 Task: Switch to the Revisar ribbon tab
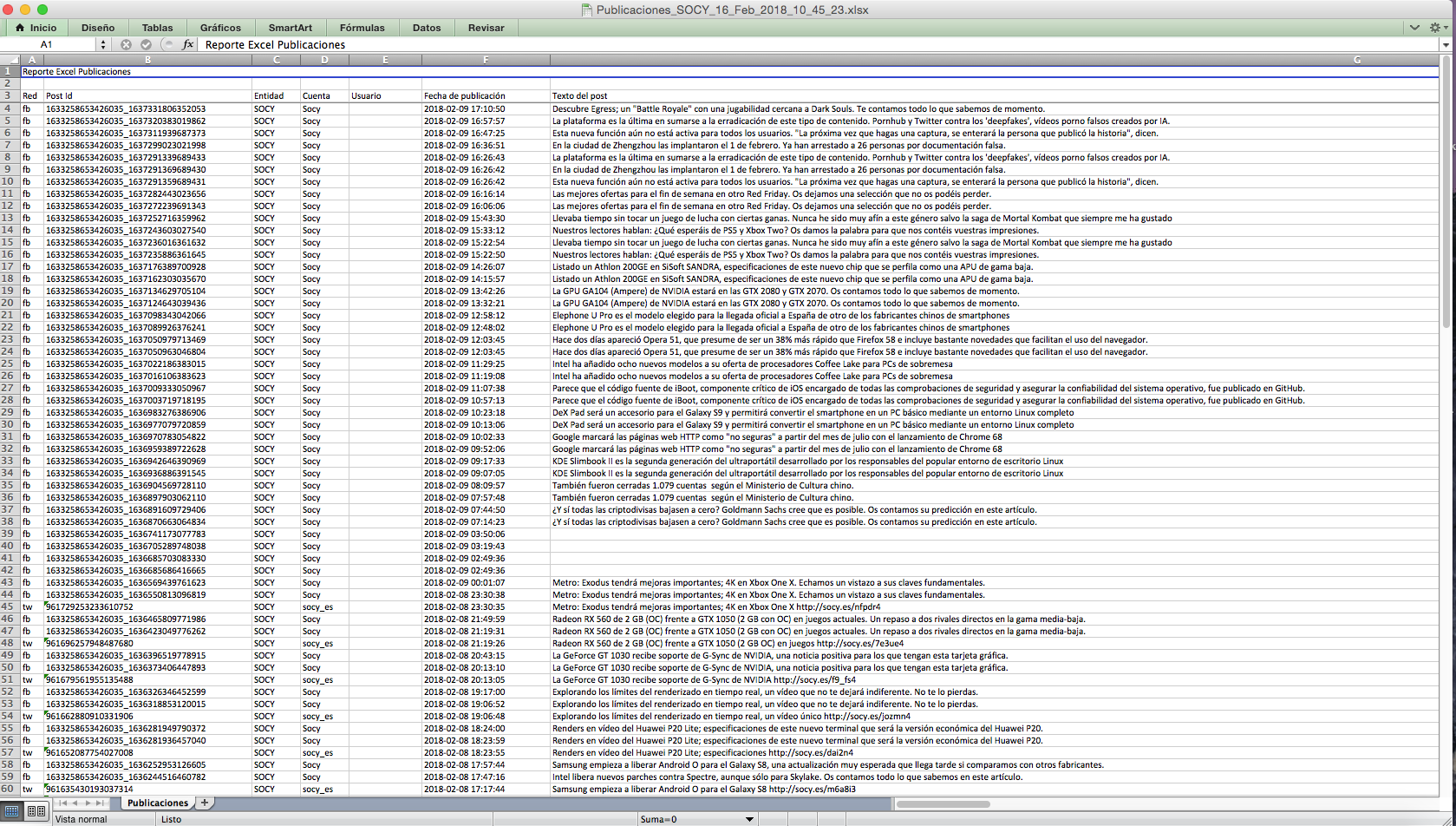coord(486,28)
